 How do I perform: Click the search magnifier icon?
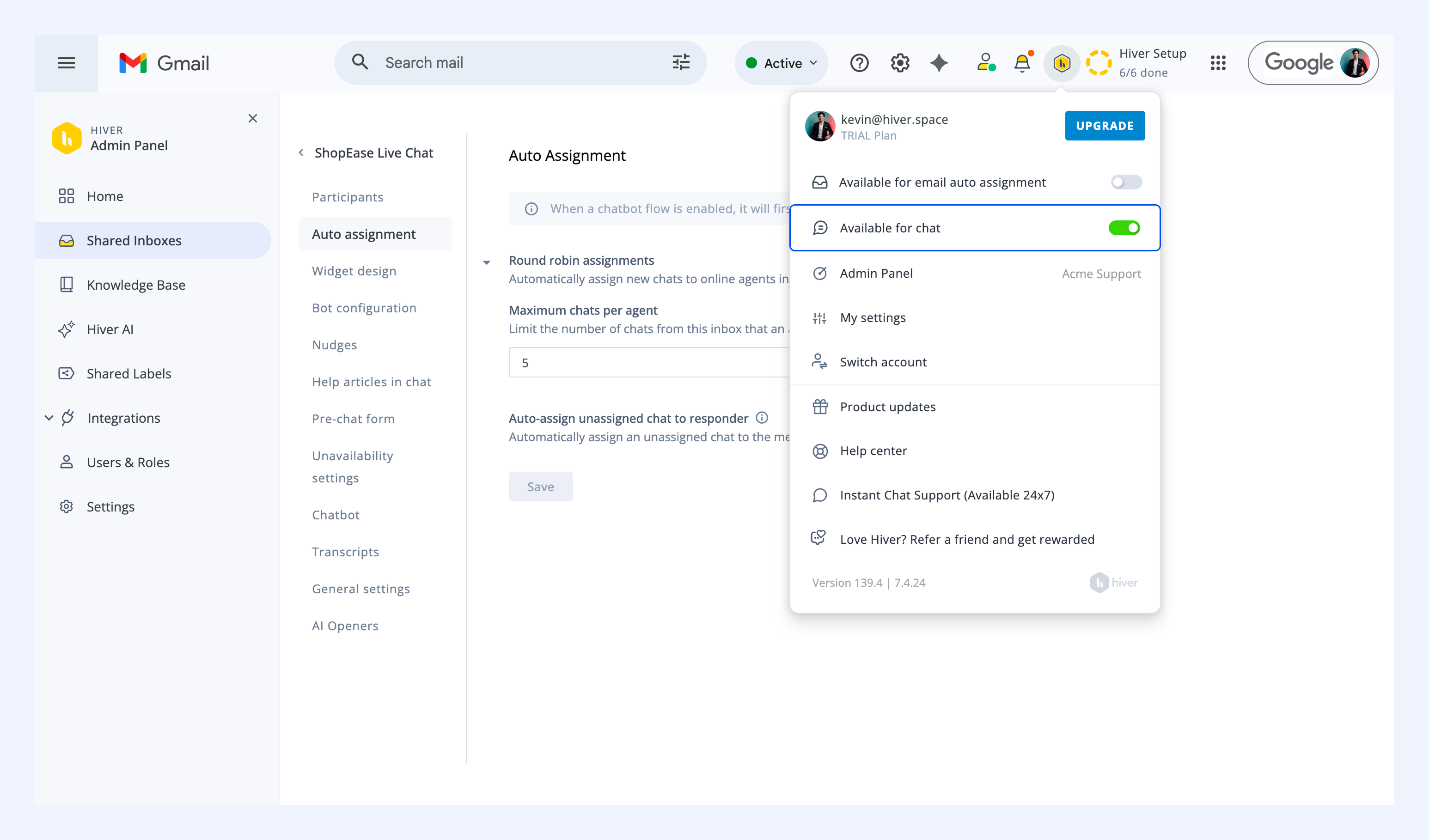360,62
